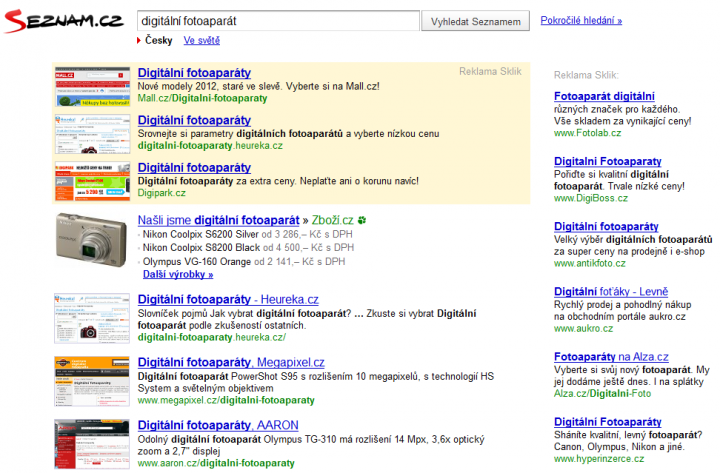
Task: Click 'www.aaron.cz/digitalni-fotoaparaty' URL
Action: point(216,463)
